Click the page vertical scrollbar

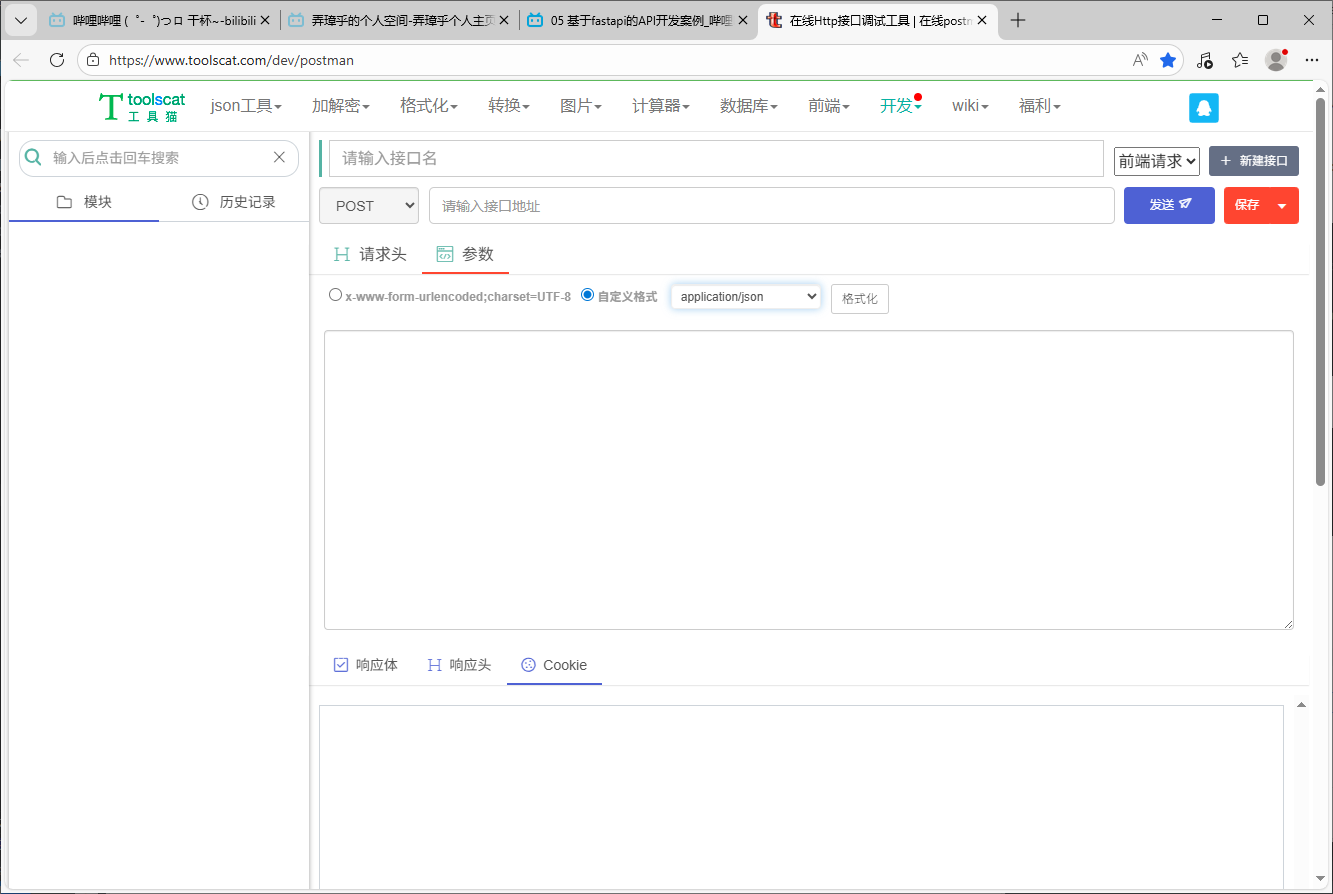click(x=1320, y=300)
